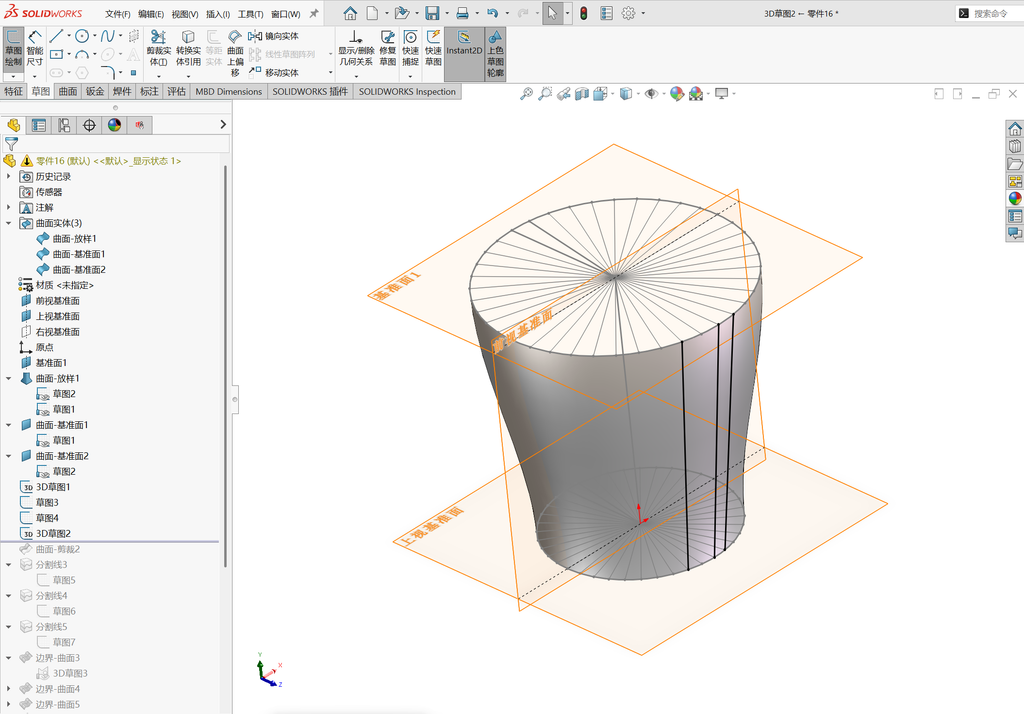Toggle the 快速捕捉 quick snaps button
Screen dimensions: 1024x714
tap(410, 48)
